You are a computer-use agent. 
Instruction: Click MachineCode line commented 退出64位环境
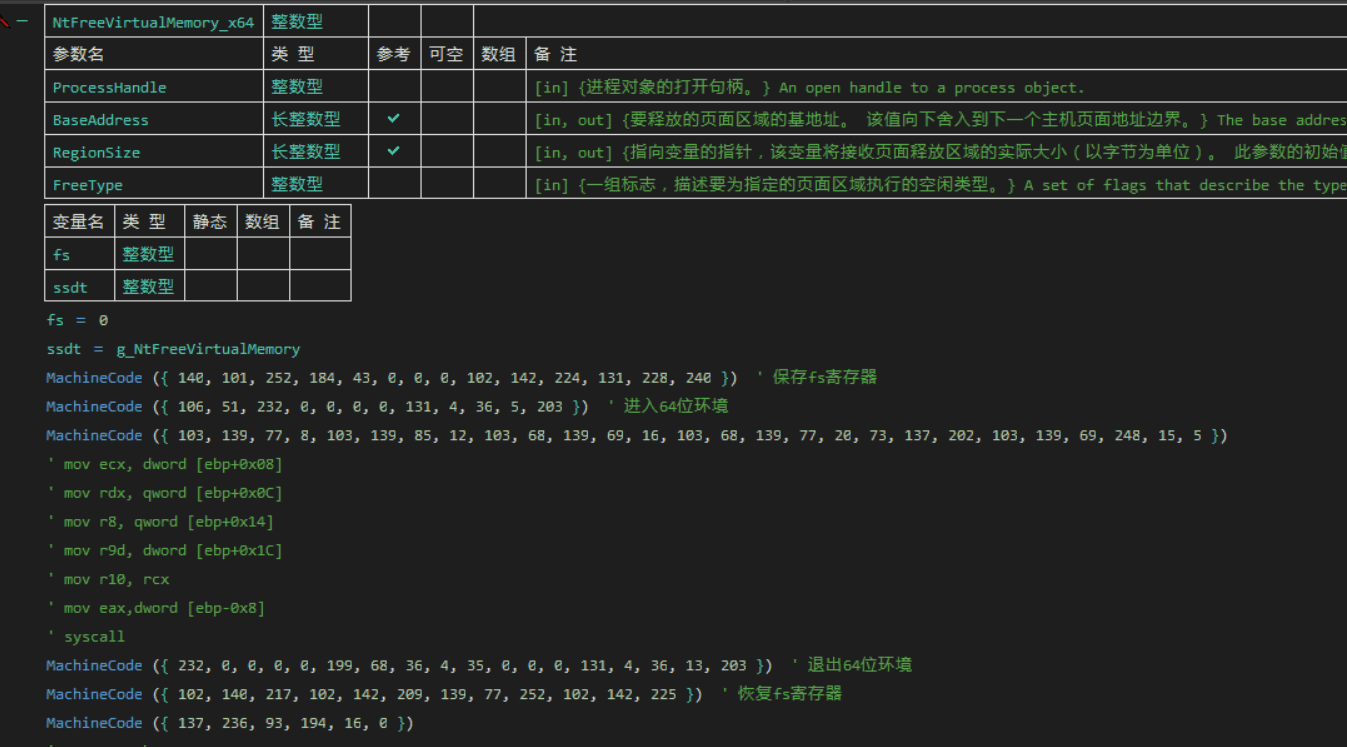[x=479, y=665]
